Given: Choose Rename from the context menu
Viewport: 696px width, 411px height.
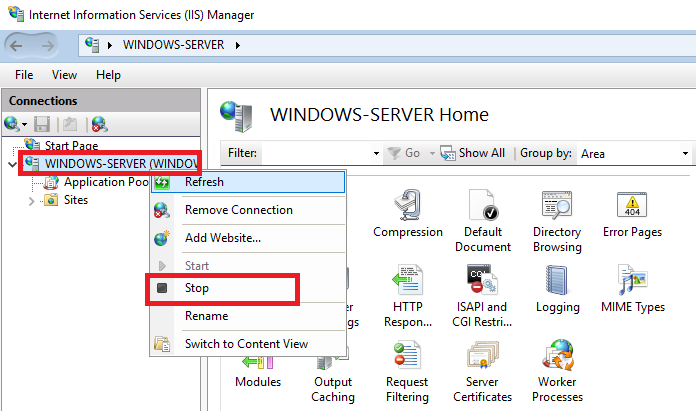Looking at the screenshot, I should (x=248, y=316).
